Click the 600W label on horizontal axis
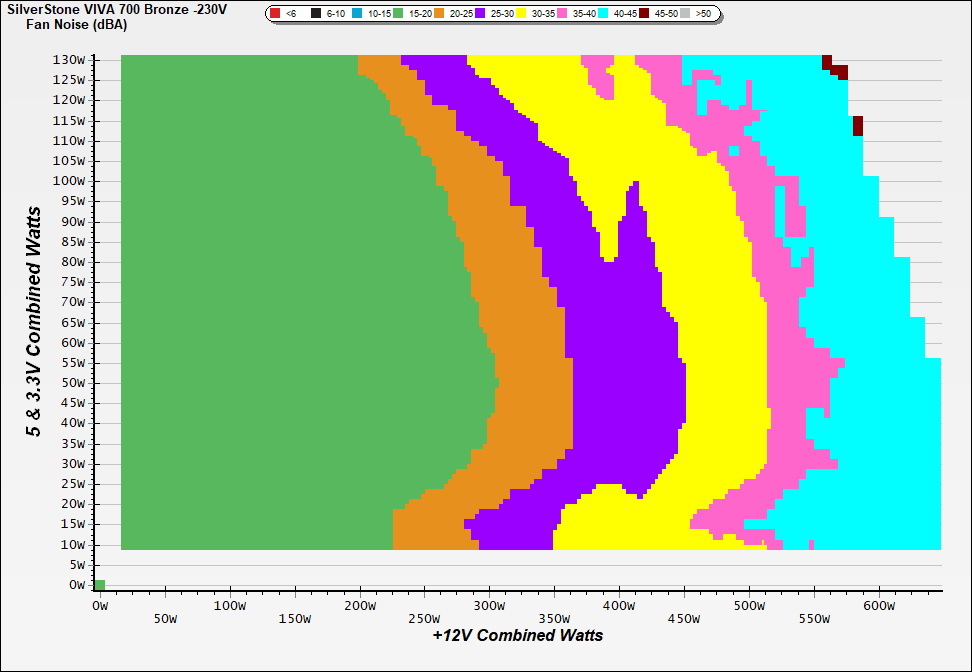The height and width of the screenshot is (672, 972). click(x=878, y=606)
